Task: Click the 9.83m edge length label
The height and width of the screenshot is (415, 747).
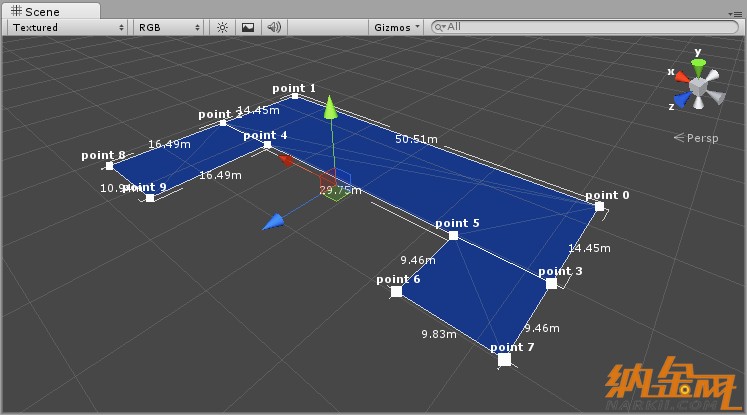Action: pyautogui.click(x=439, y=334)
